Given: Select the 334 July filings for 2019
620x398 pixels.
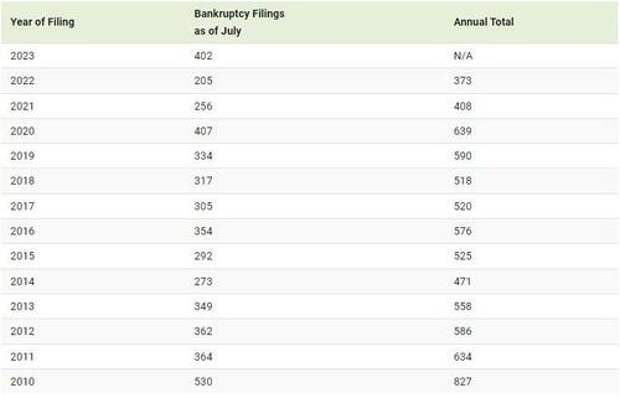Looking at the screenshot, I should tap(203, 156).
